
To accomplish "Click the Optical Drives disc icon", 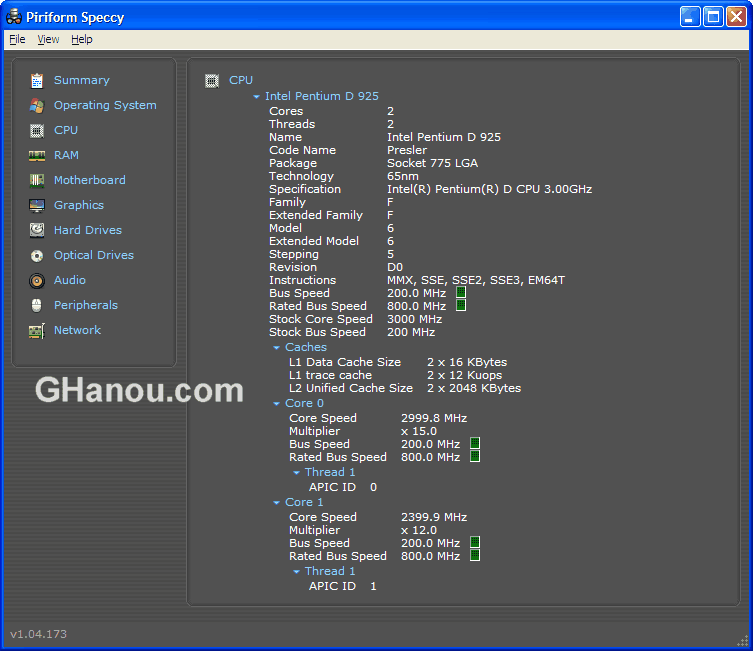I will tap(37, 256).
